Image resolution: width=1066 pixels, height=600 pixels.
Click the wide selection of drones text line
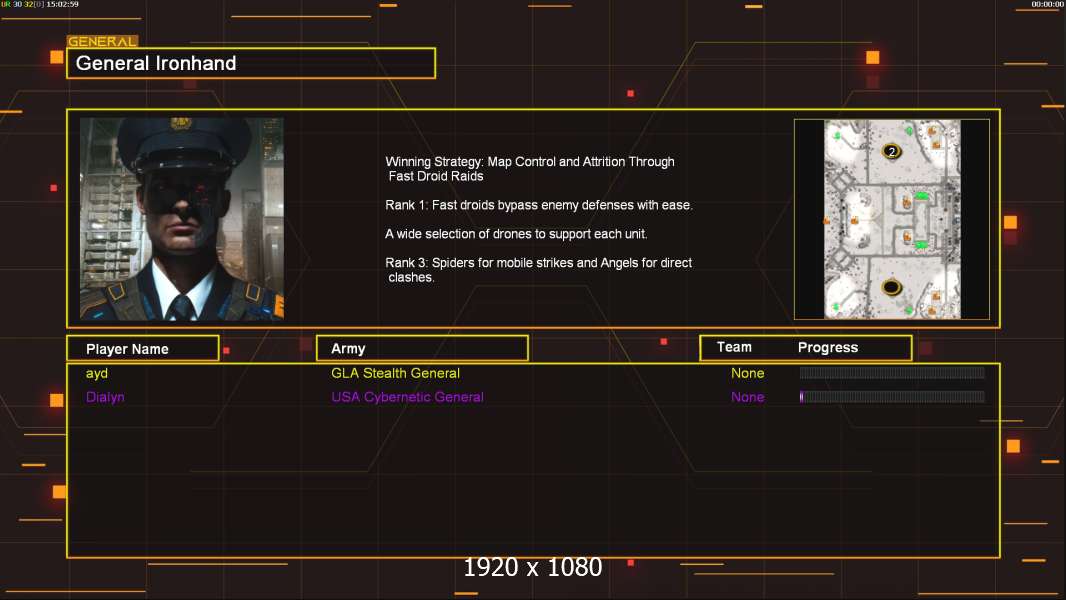point(516,234)
